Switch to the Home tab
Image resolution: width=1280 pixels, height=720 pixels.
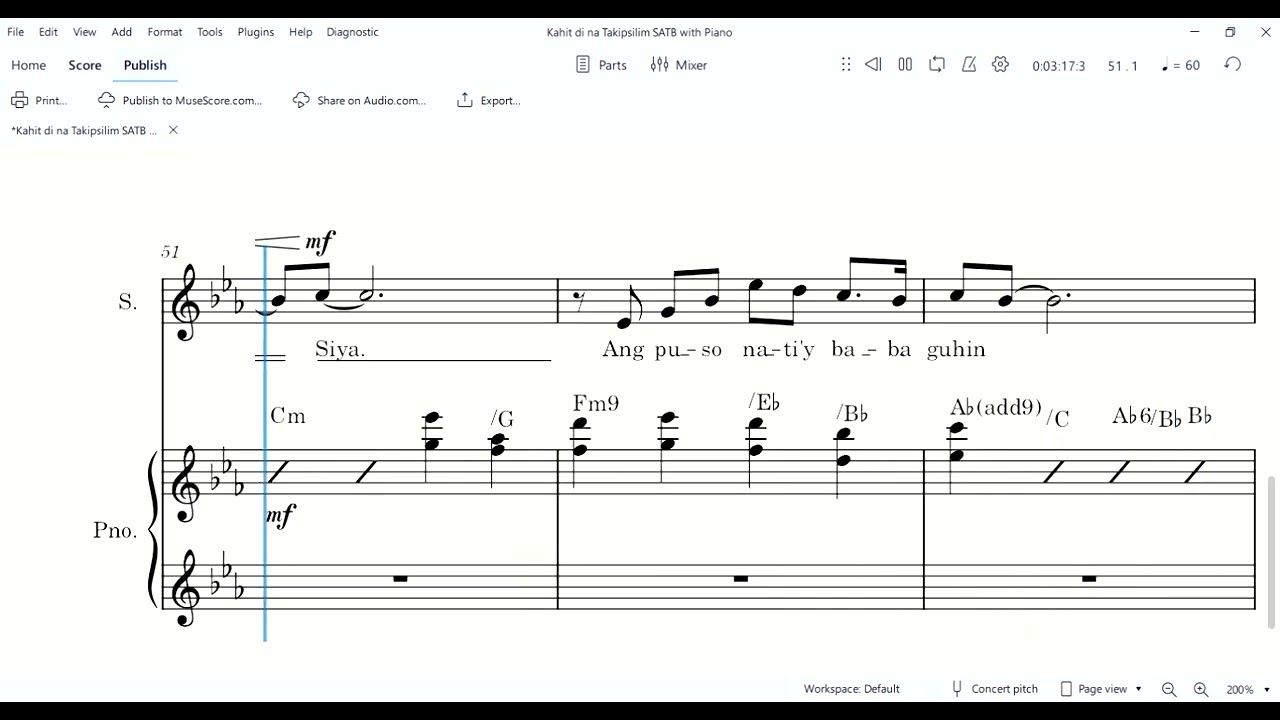coord(29,65)
